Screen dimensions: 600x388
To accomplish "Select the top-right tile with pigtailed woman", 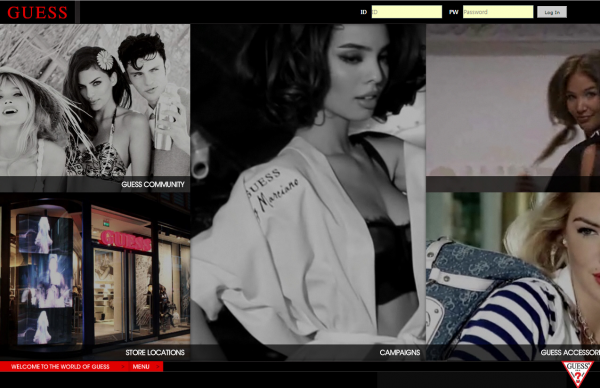I will 513,100.
